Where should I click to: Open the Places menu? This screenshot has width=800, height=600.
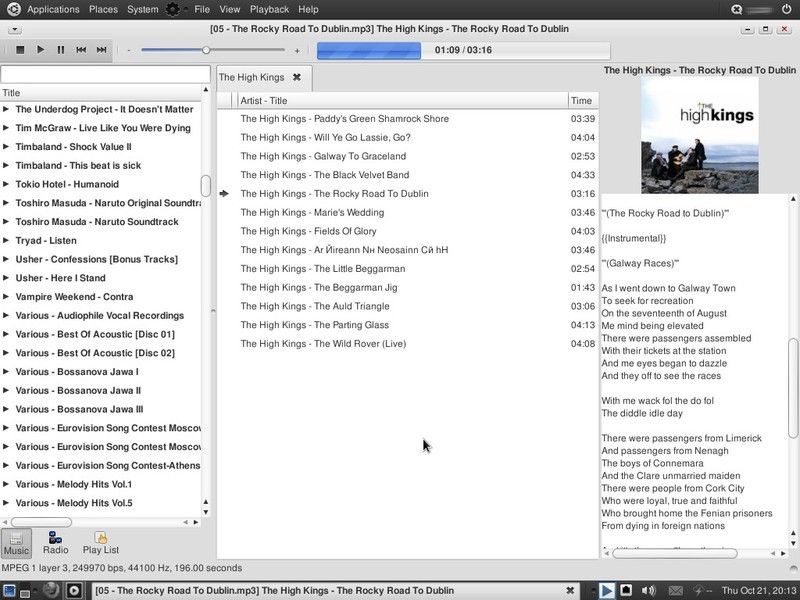pos(103,9)
